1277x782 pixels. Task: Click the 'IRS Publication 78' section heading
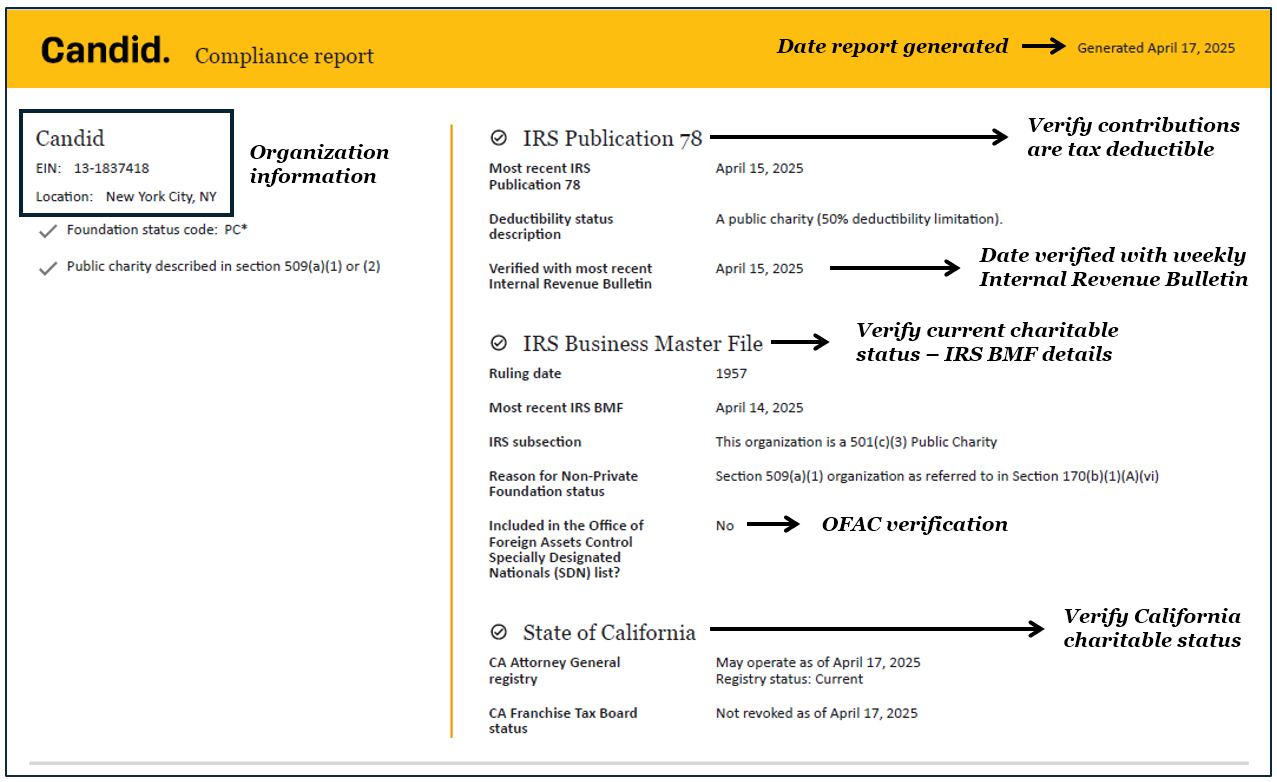coord(612,138)
